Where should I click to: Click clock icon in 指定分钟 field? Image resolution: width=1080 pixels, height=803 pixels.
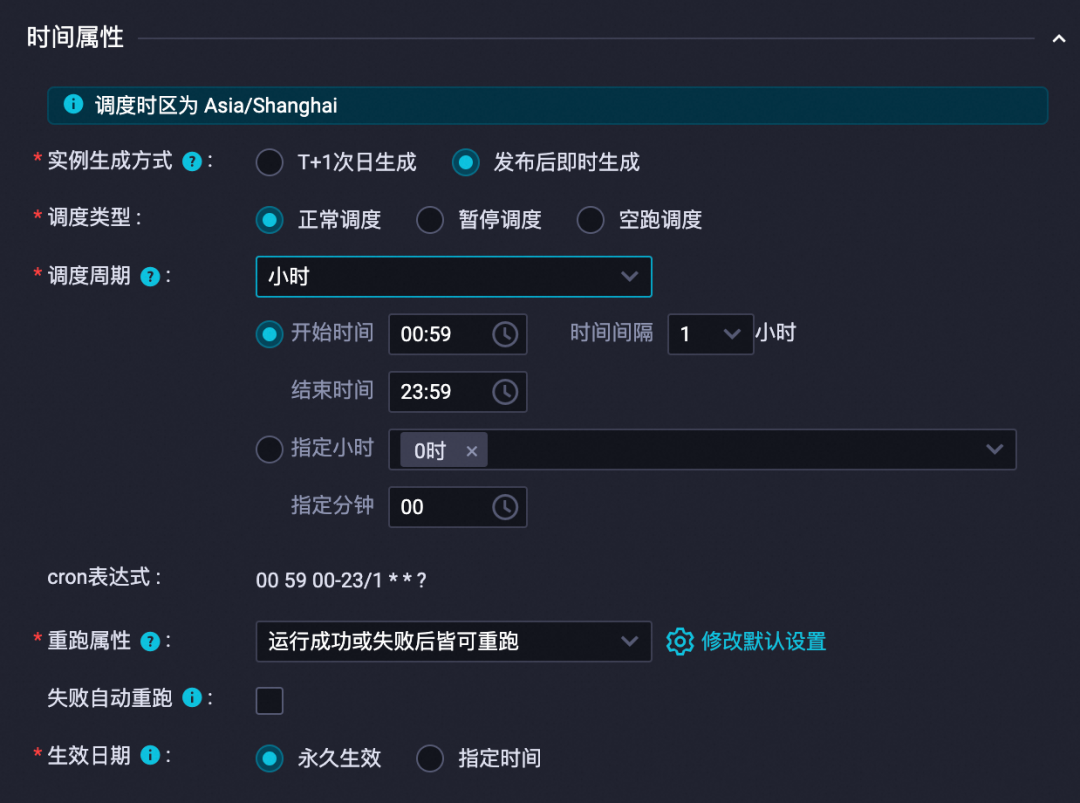[505, 507]
